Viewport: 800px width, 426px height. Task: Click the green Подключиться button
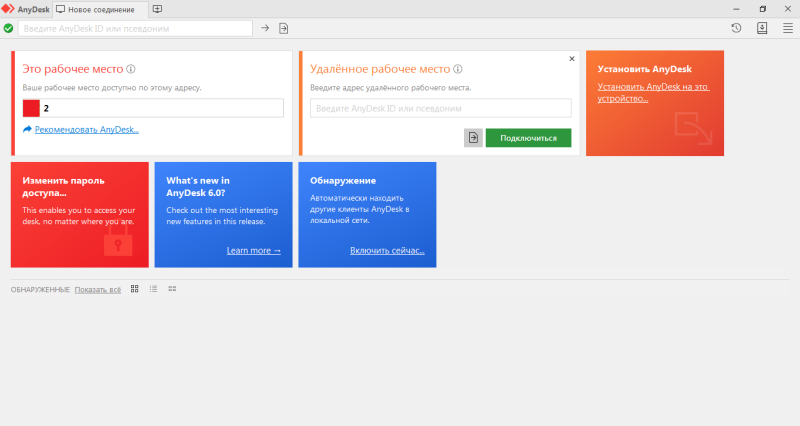pyautogui.click(x=529, y=138)
